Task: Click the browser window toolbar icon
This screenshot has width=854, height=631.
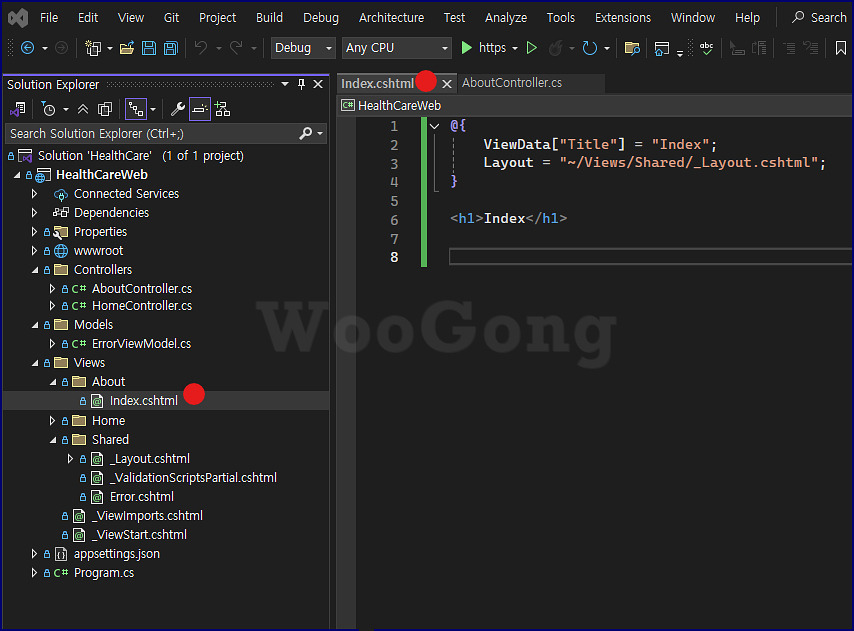Action: click(x=662, y=48)
